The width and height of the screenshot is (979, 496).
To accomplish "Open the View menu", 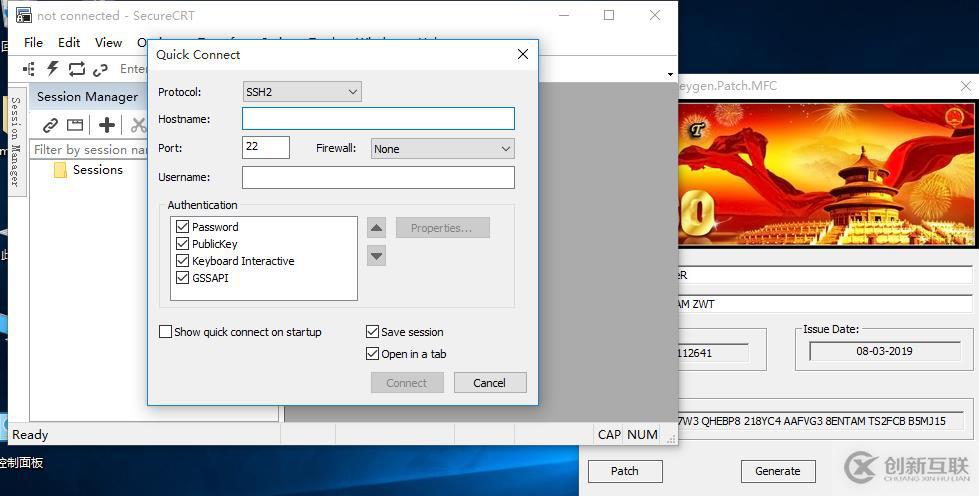I will (x=108, y=42).
